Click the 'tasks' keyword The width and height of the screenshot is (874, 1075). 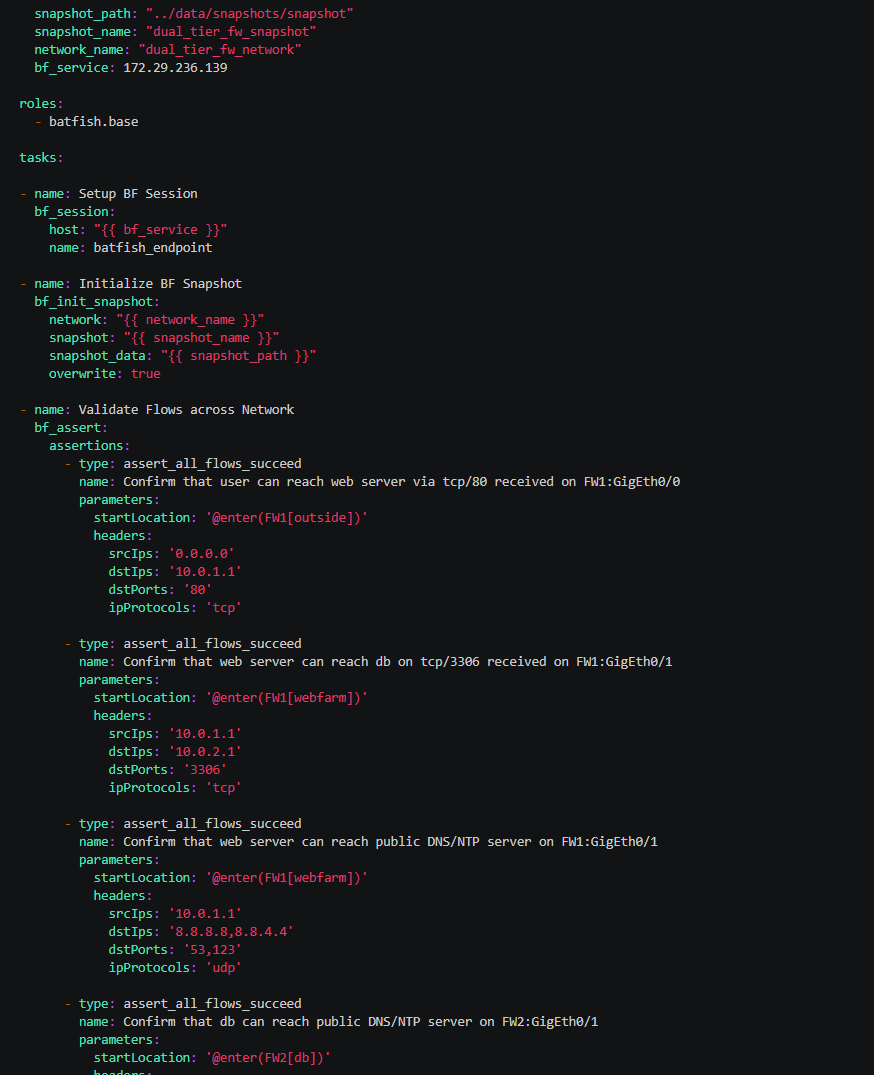click(x=38, y=158)
